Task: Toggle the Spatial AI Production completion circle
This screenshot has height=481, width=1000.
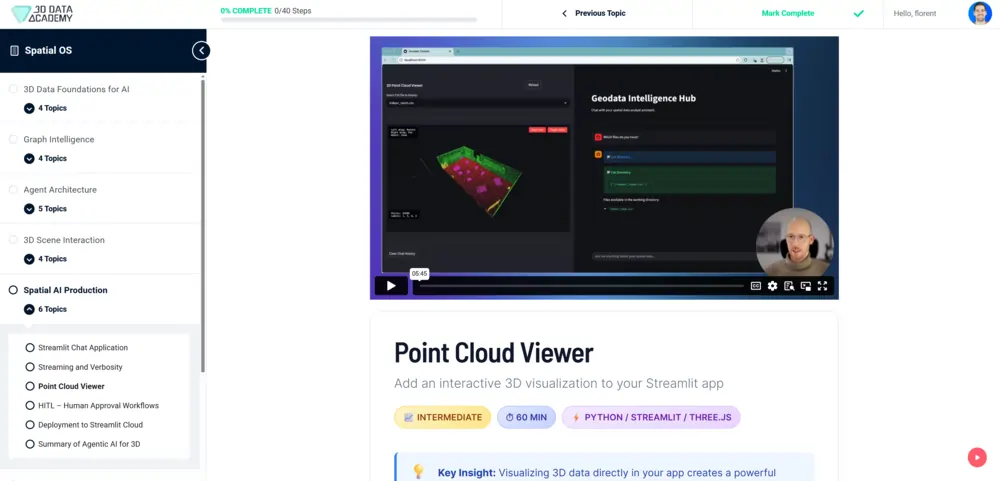Action: coord(13,290)
